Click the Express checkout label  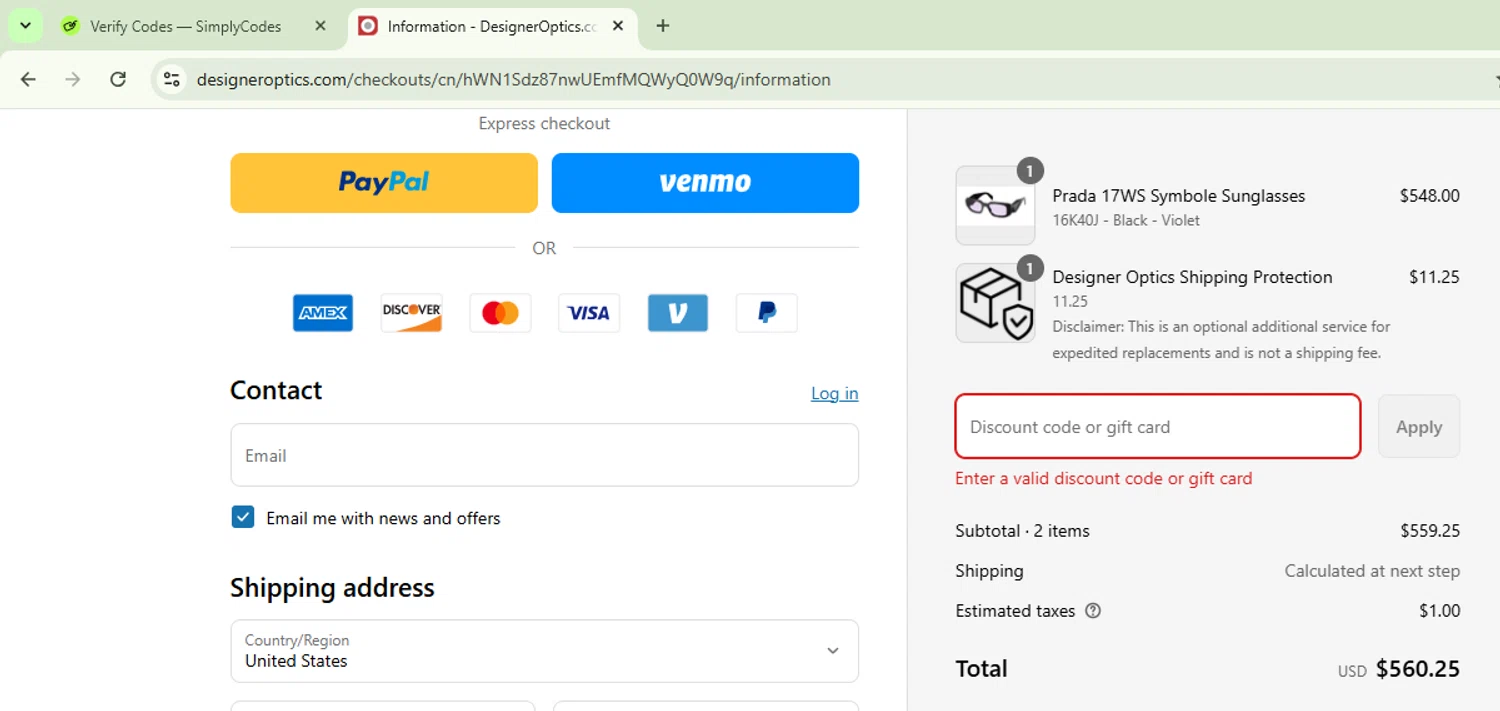coord(544,123)
